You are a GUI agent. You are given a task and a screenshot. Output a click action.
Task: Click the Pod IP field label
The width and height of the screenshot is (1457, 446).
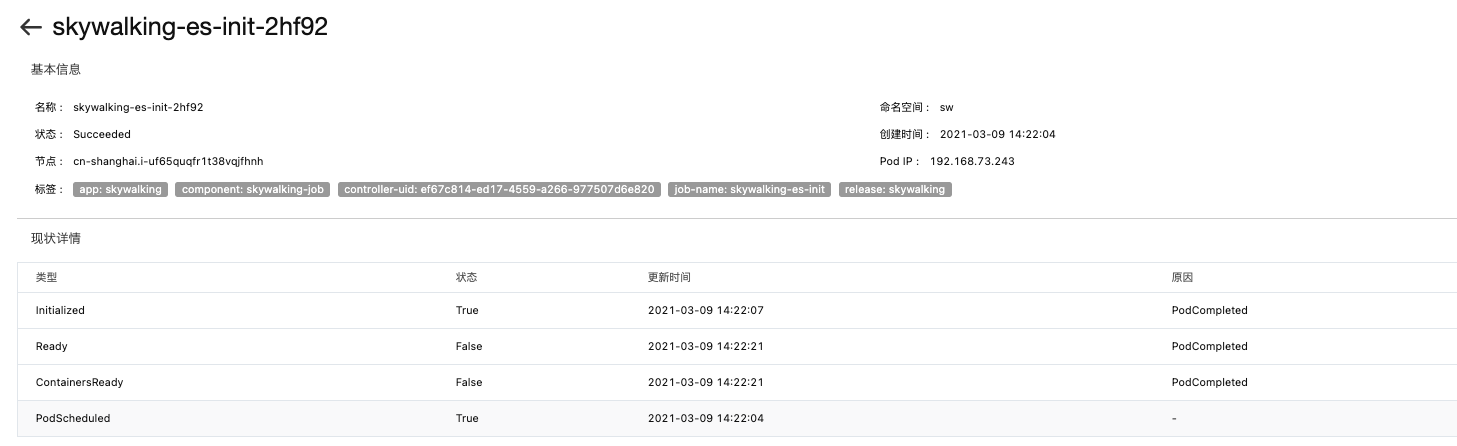[x=900, y=161]
